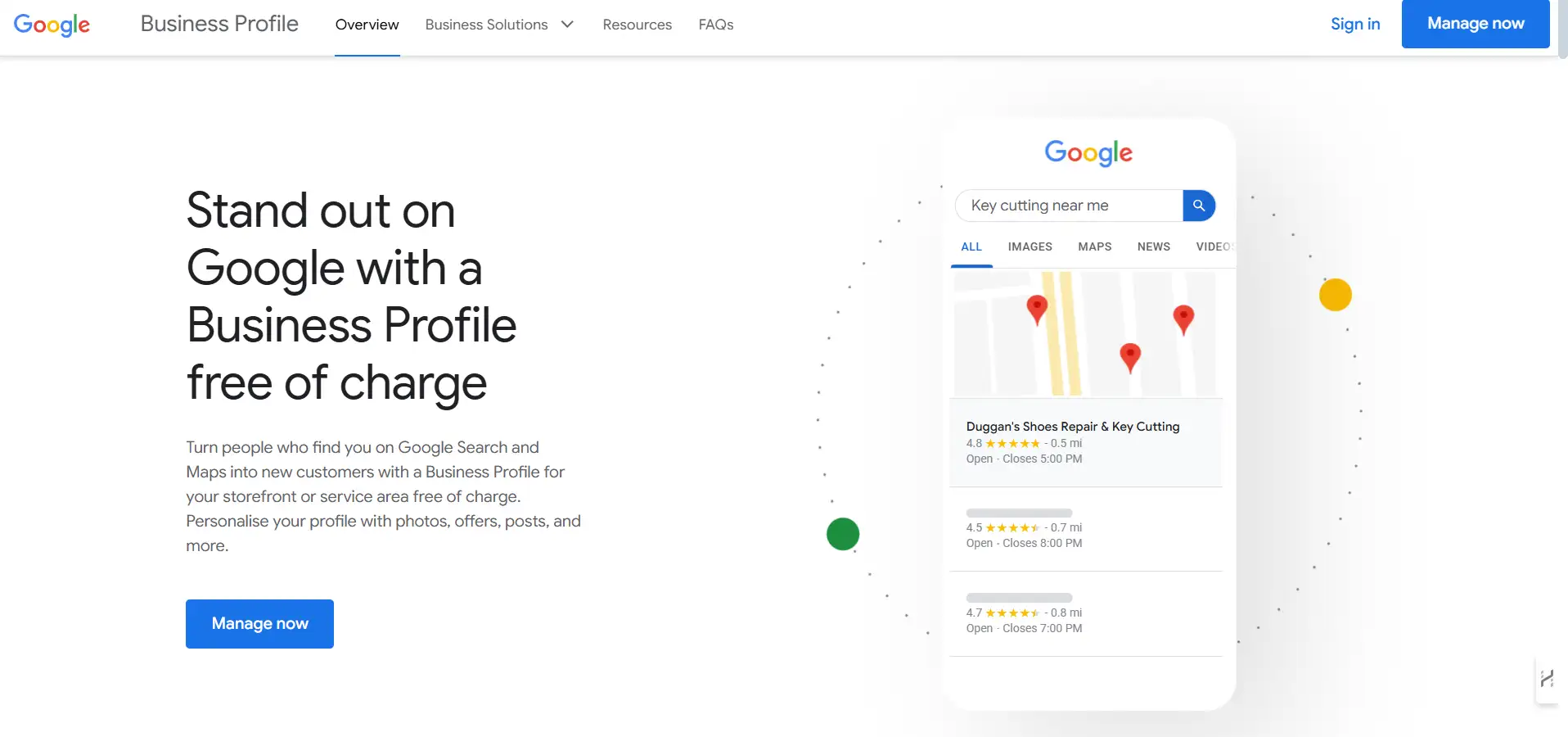
Task: Open the Resources menu item
Action: (637, 25)
